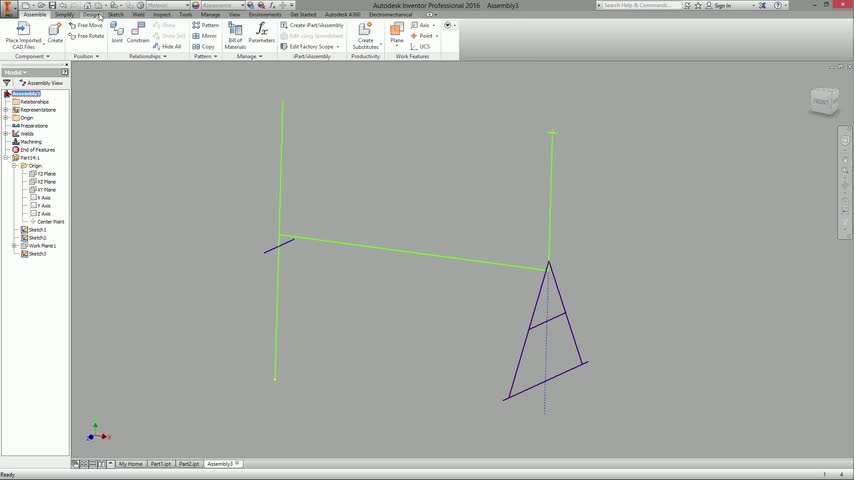Select the Free Rotate tool
This screenshot has height=480, width=854.
point(87,36)
